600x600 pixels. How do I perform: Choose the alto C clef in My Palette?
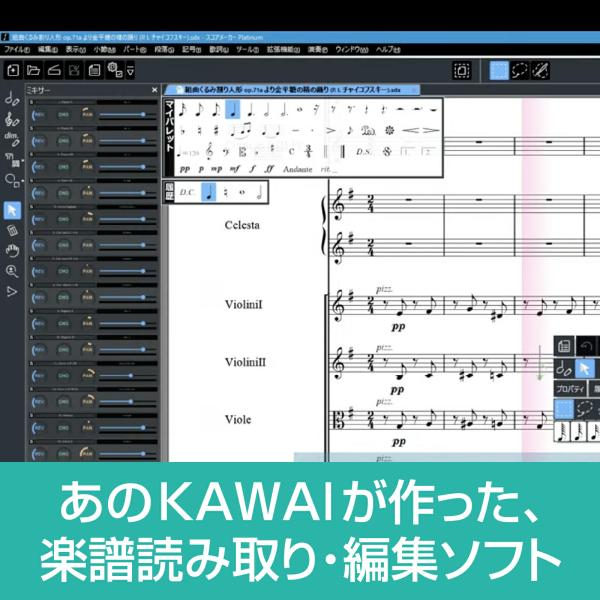click(x=242, y=152)
